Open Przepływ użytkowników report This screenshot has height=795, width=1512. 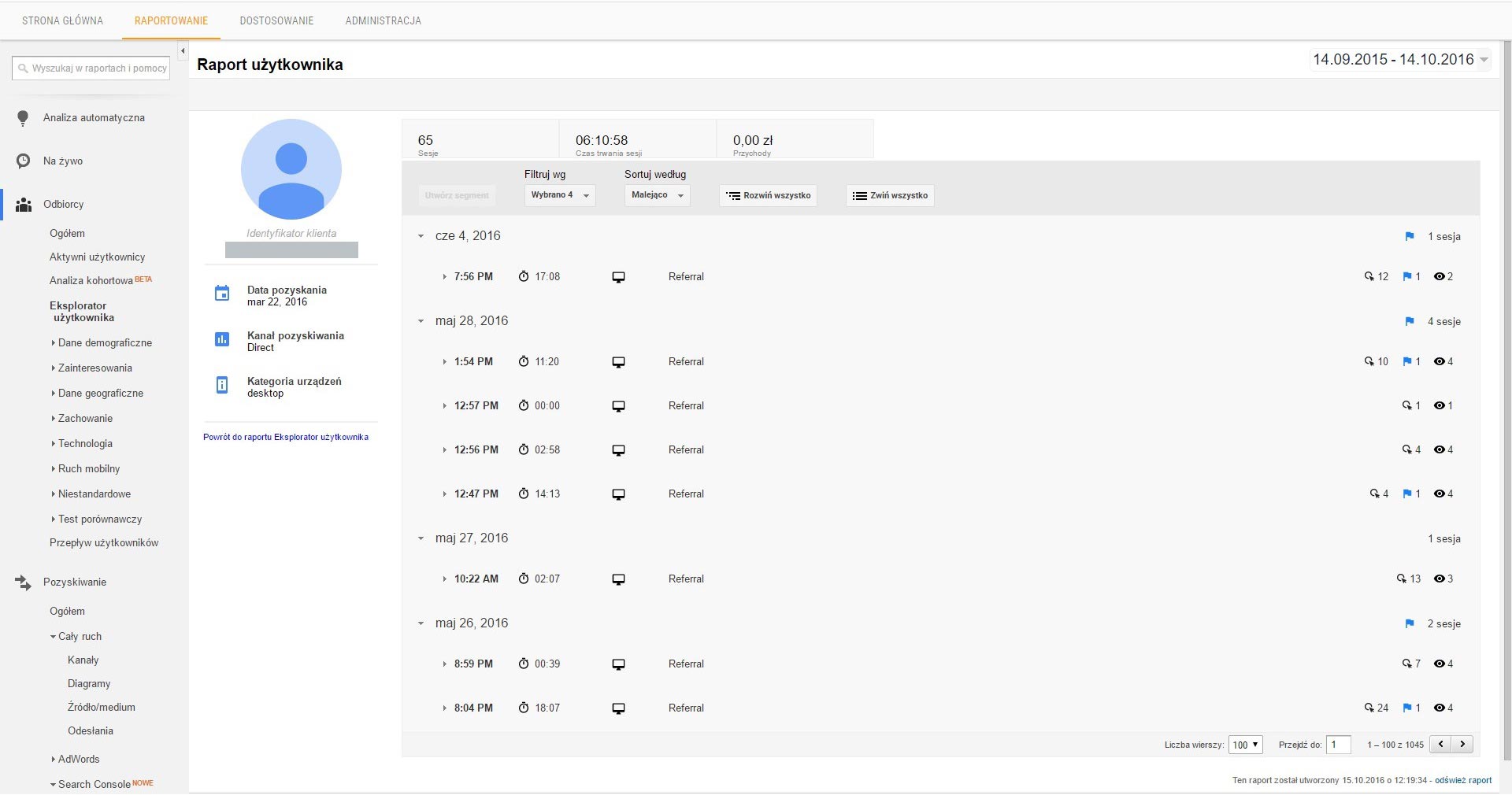tap(104, 543)
